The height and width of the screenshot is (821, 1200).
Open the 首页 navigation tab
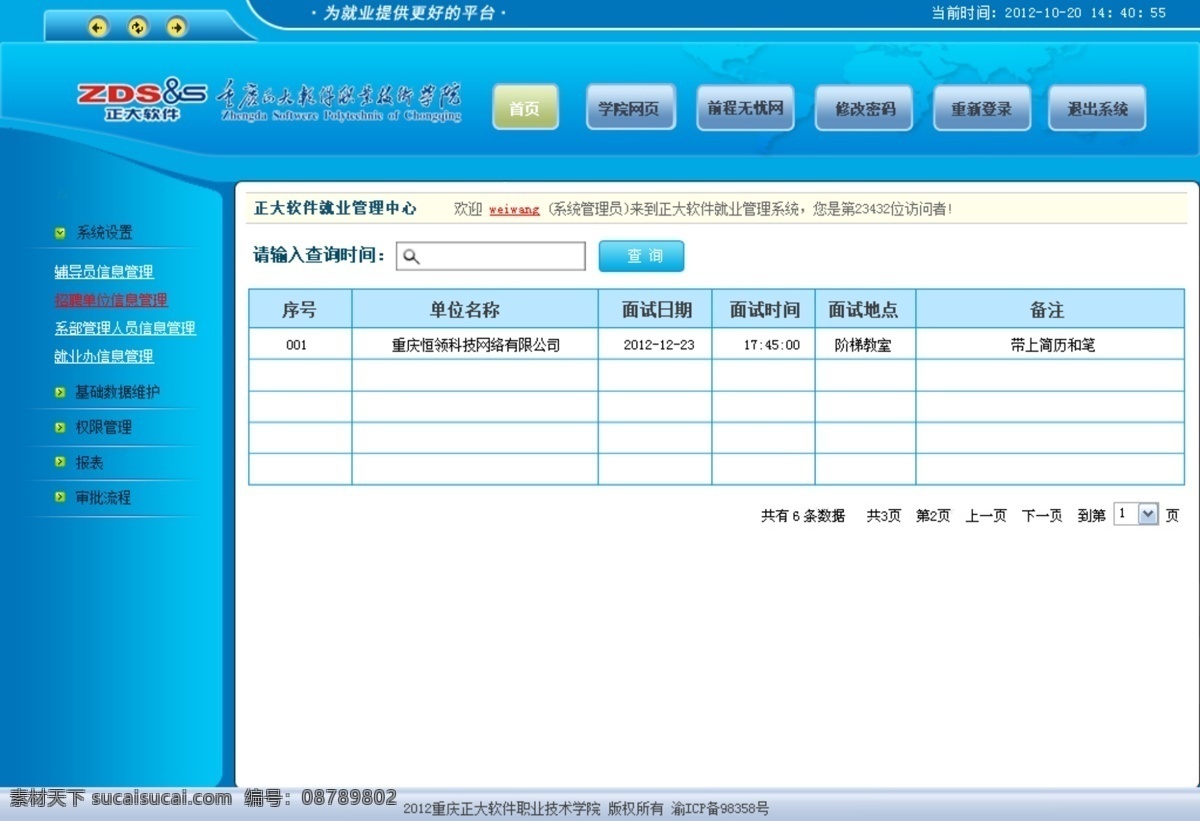pyautogui.click(x=525, y=108)
